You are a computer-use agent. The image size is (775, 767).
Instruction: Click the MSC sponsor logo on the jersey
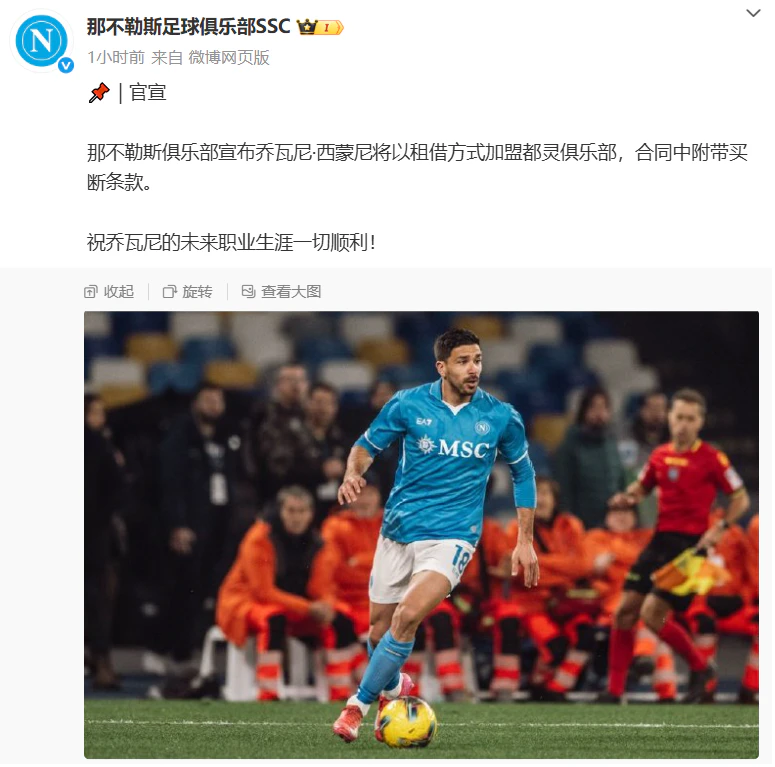click(x=453, y=447)
